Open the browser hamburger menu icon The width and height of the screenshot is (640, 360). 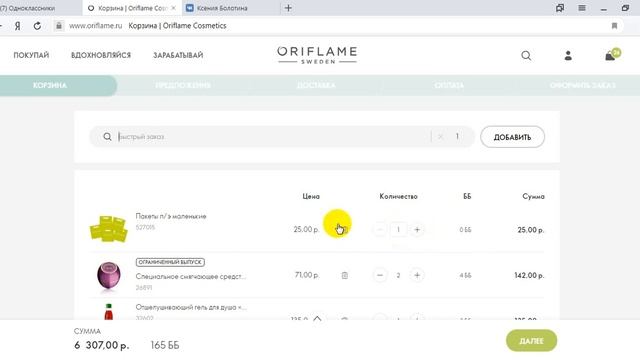tap(582, 8)
